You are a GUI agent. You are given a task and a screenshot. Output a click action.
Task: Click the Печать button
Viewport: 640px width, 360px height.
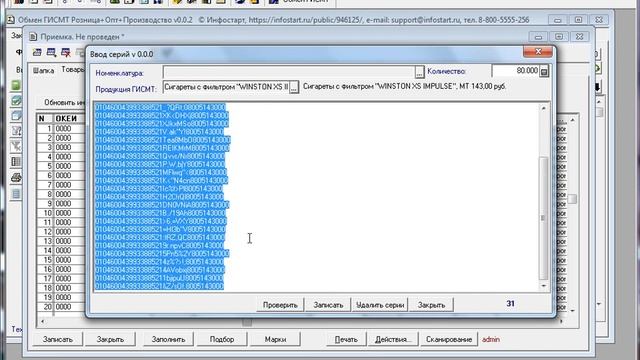(x=346, y=339)
